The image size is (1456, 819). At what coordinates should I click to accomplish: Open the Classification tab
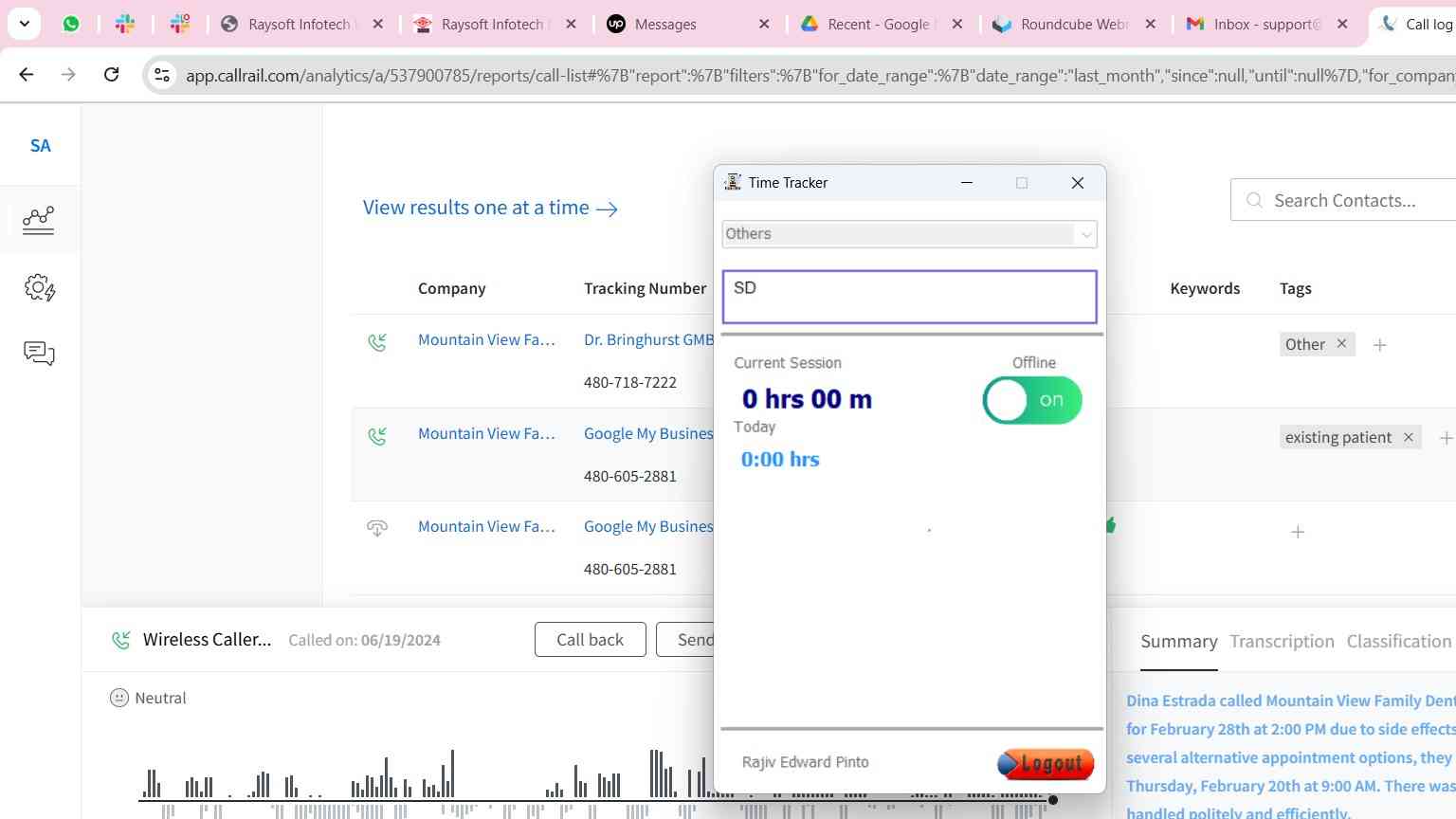[1398, 642]
